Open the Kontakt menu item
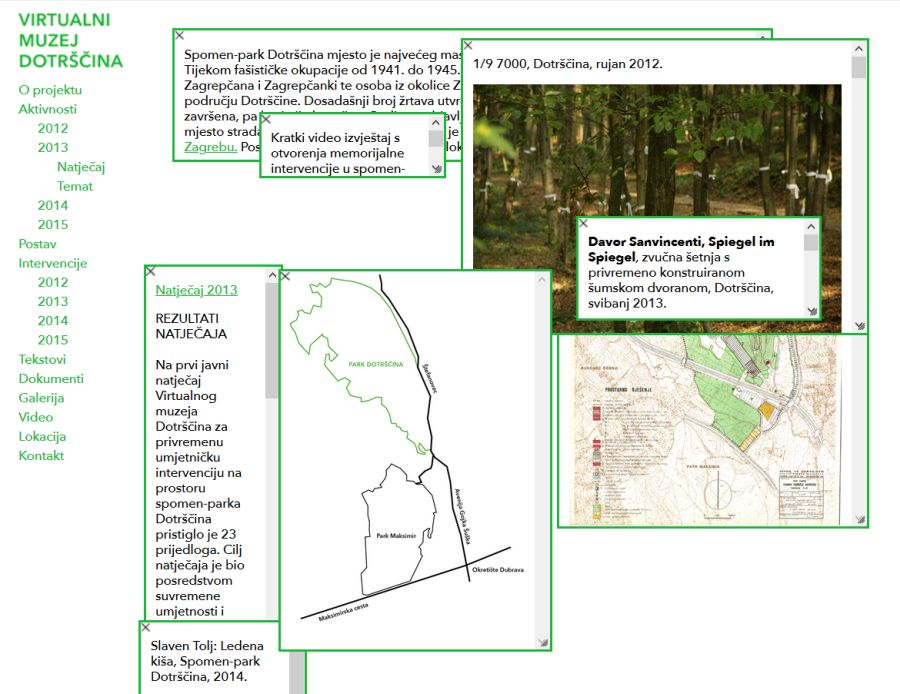Screen dimensions: 900x694 coord(41,456)
